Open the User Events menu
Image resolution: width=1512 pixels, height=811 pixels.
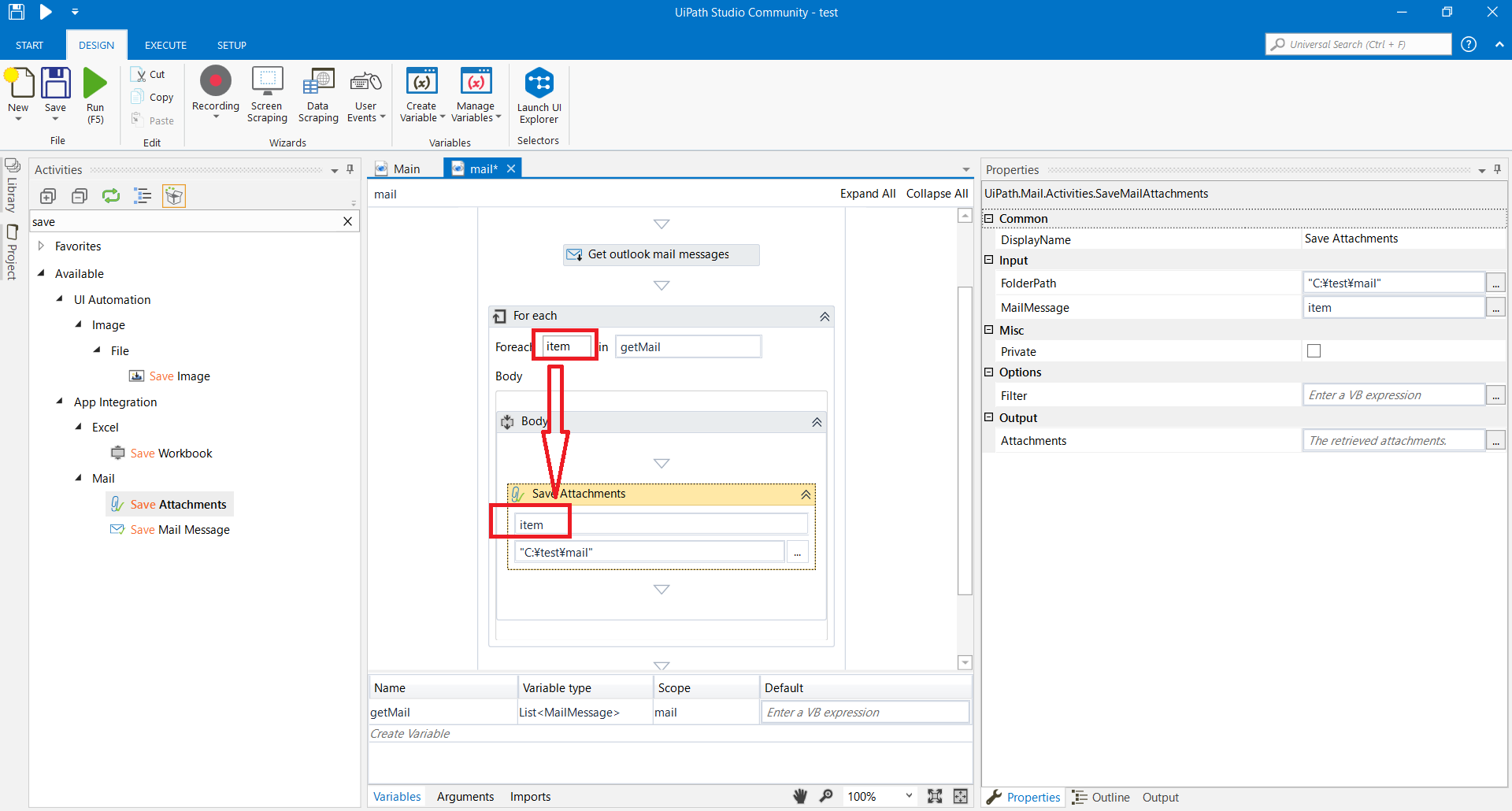[x=366, y=94]
